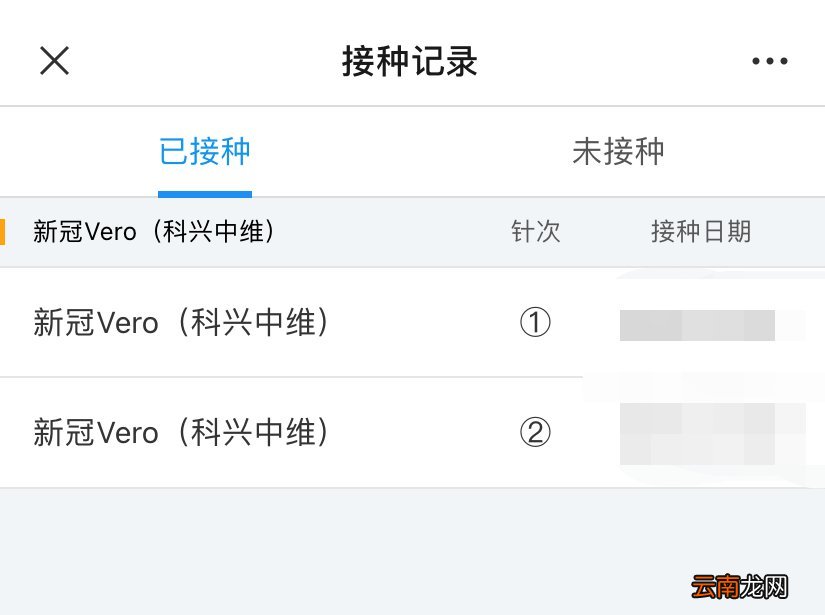Click the orange indicator bar on header row
Image resolution: width=825 pixels, height=615 pixels.
tap(4, 230)
